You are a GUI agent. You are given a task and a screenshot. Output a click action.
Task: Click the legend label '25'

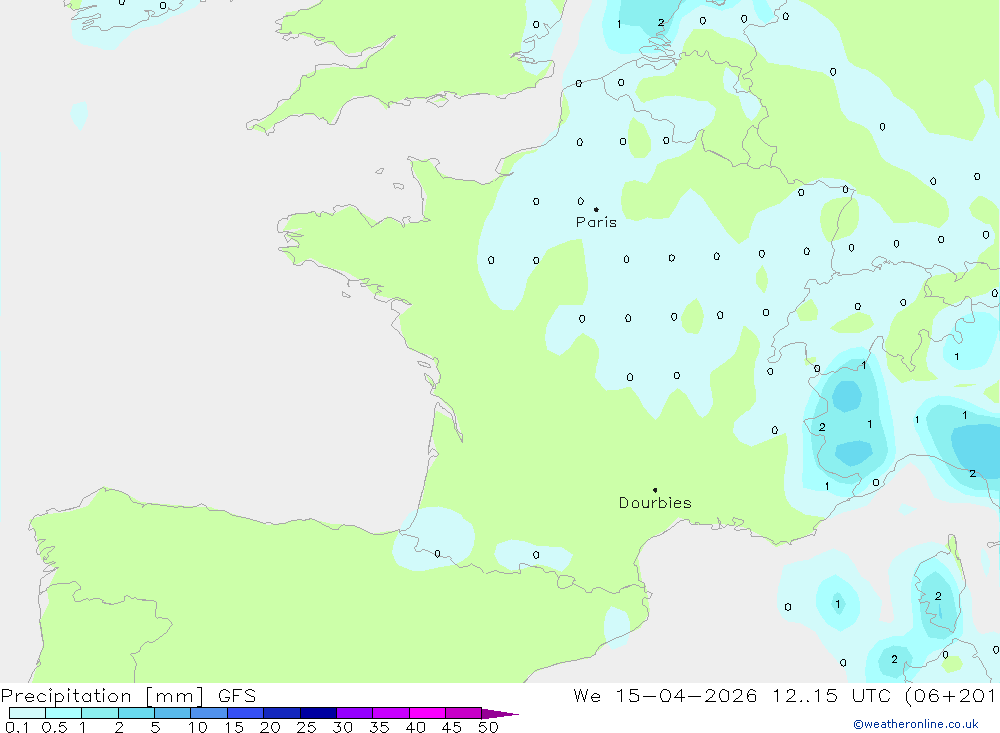coord(306,727)
